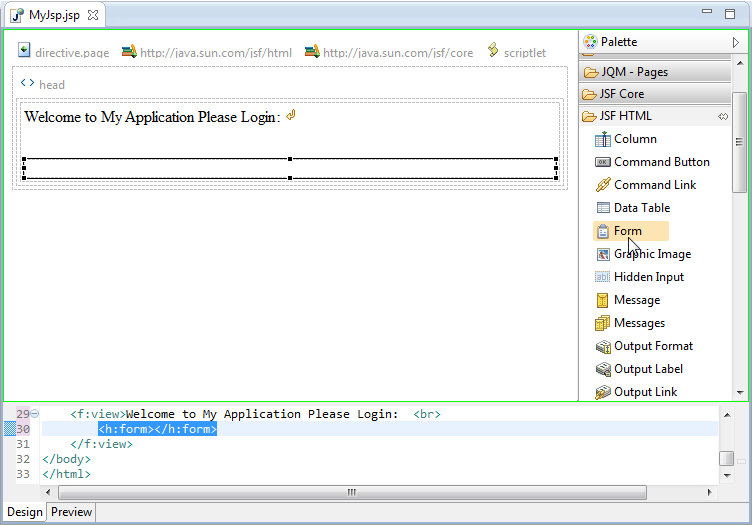Image resolution: width=752 pixels, height=525 pixels.
Task: Select the Output Label palette icon
Action: point(603,369)
